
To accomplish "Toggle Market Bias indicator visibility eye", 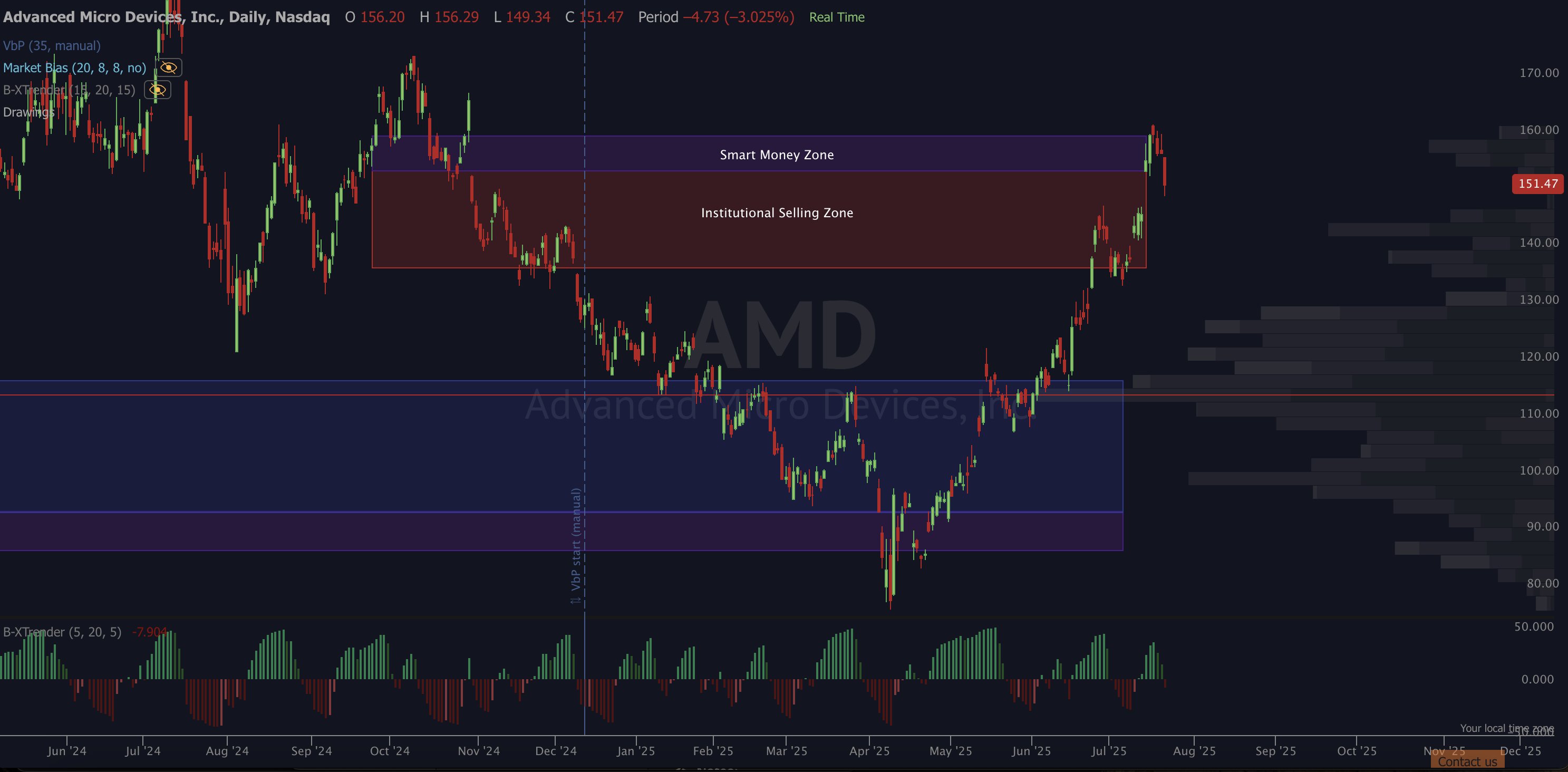I will pyautogui.click(x=169, y=67).
